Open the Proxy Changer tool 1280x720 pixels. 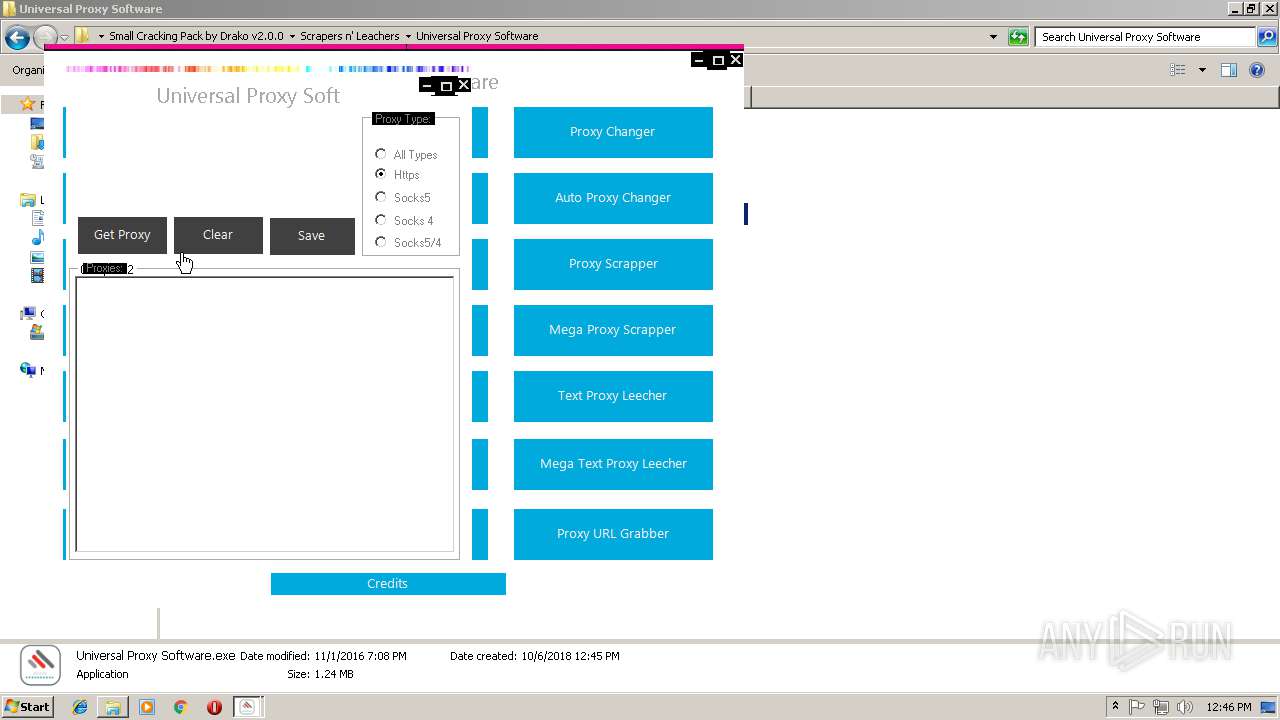613,132
